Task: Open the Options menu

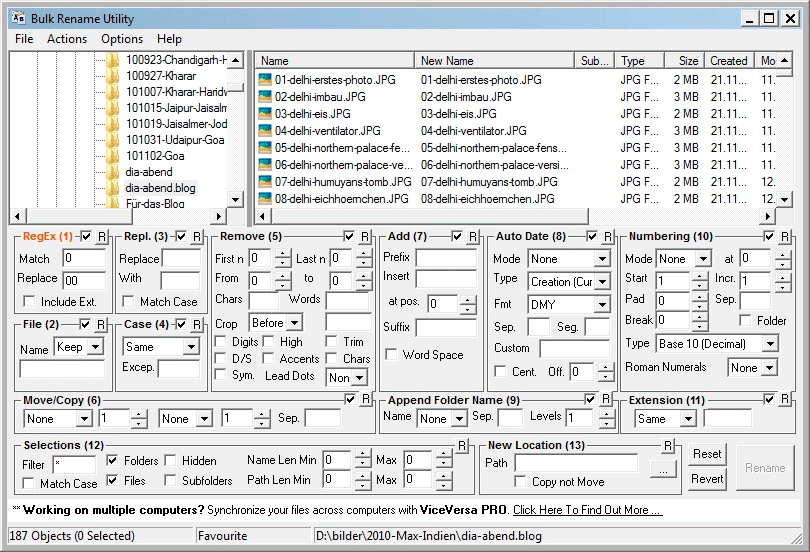Action: point(122,39)
